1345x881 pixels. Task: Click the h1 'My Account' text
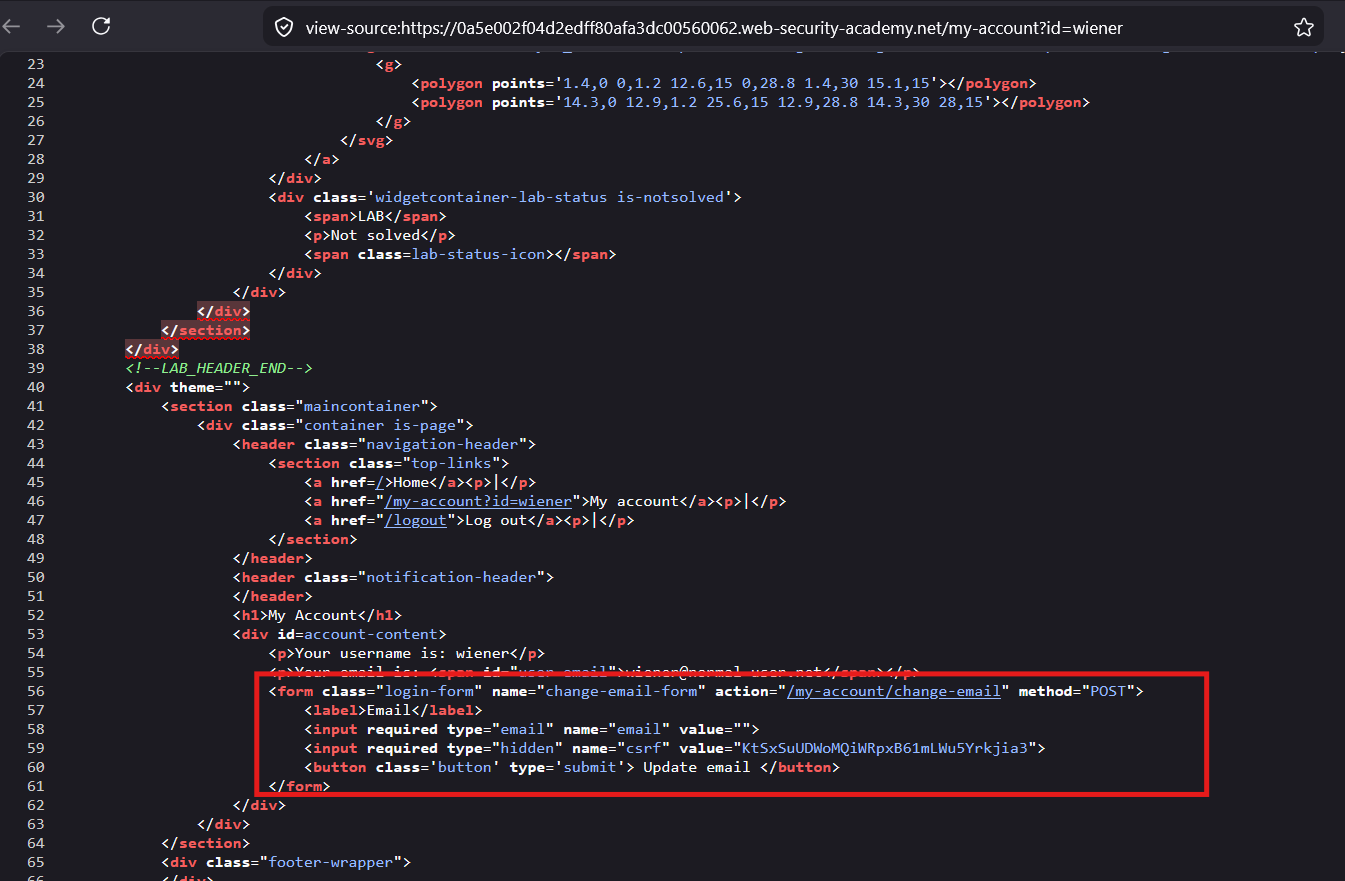point(312,615)
